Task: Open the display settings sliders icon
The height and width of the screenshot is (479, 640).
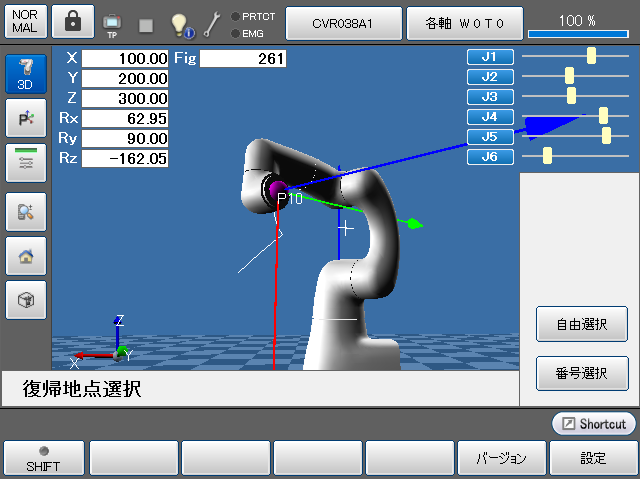Action: tap(26, 162)
